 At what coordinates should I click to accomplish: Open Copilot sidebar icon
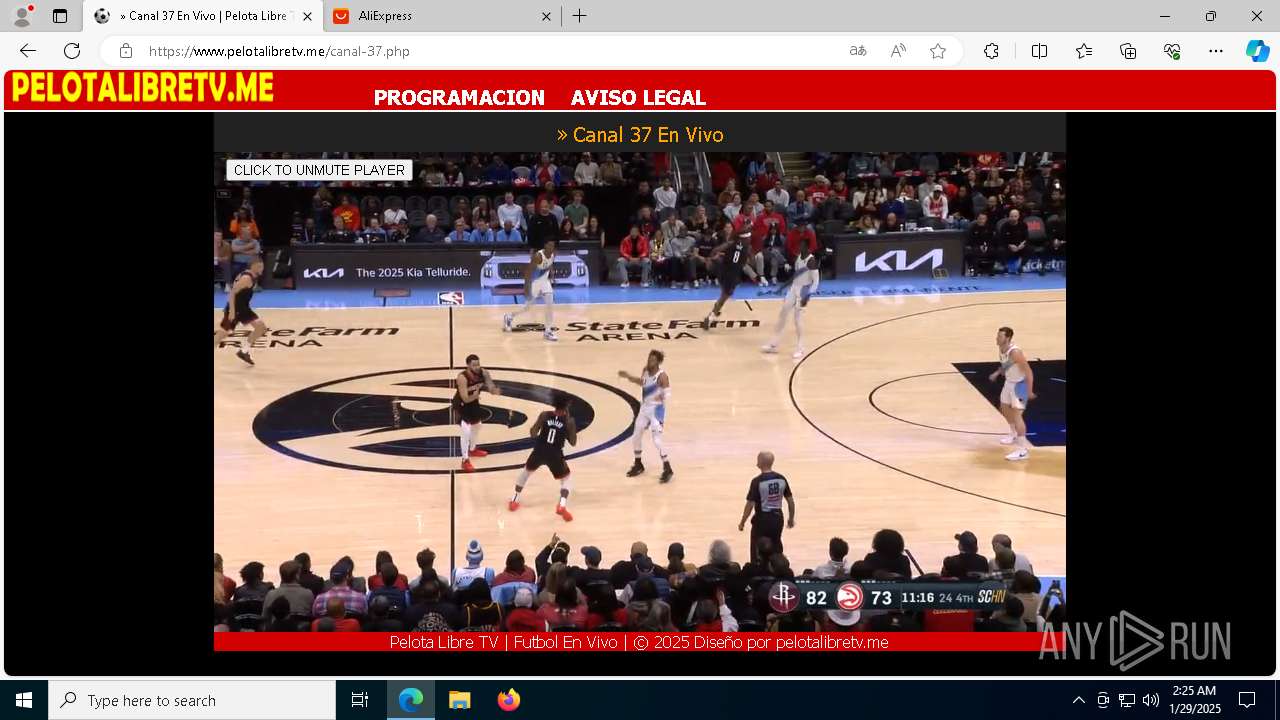click(x=1257, y=51)
